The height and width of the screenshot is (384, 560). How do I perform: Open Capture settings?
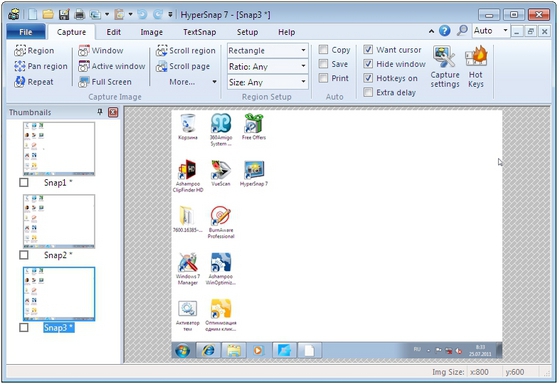pyautogui.click(x=445, y=67)
